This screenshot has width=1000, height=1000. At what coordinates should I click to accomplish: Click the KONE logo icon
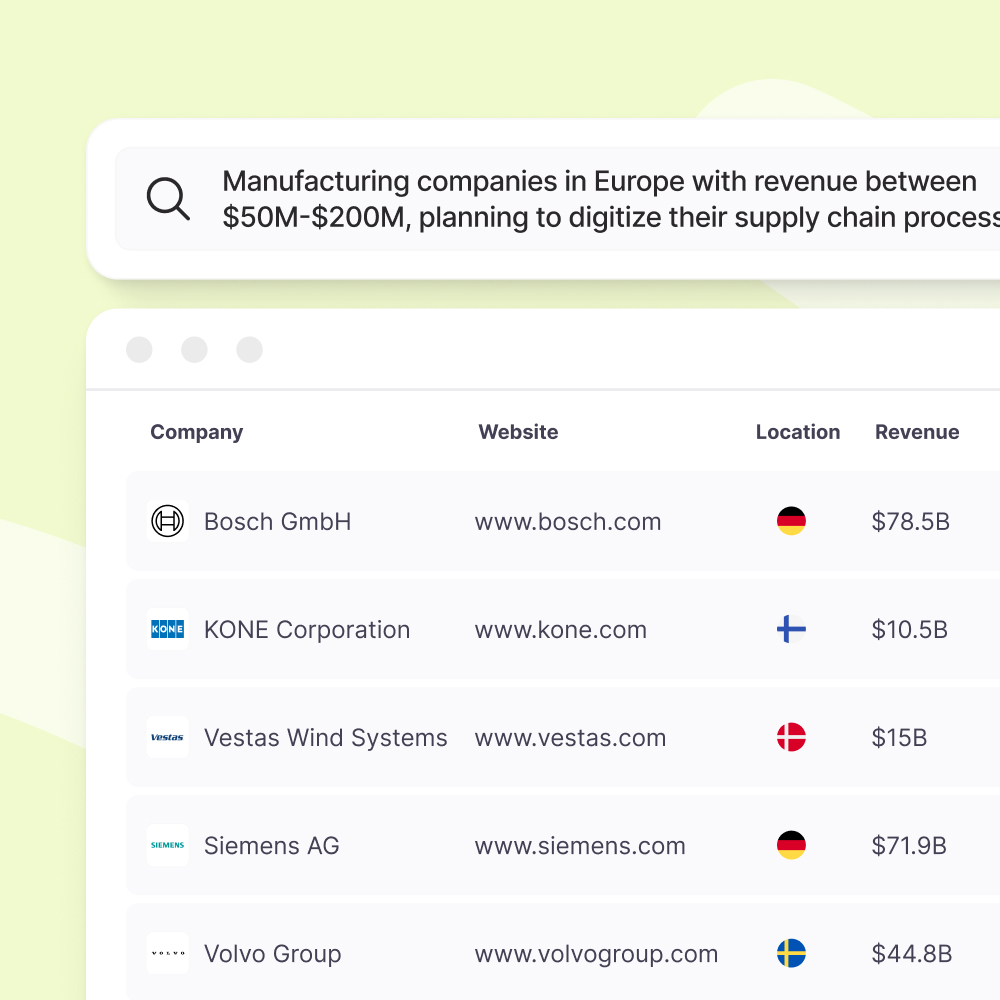[168, 629]
